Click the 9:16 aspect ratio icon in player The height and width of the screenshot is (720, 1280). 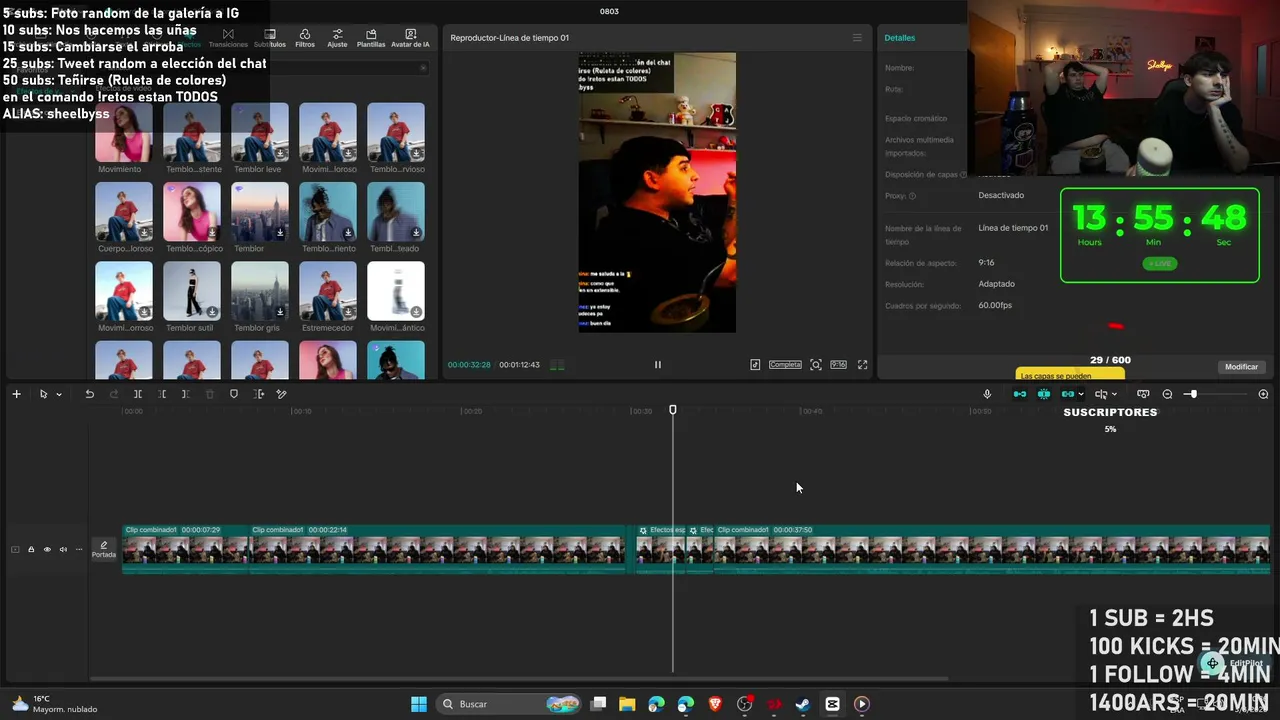pyautogui.click(x=838, y=365)
